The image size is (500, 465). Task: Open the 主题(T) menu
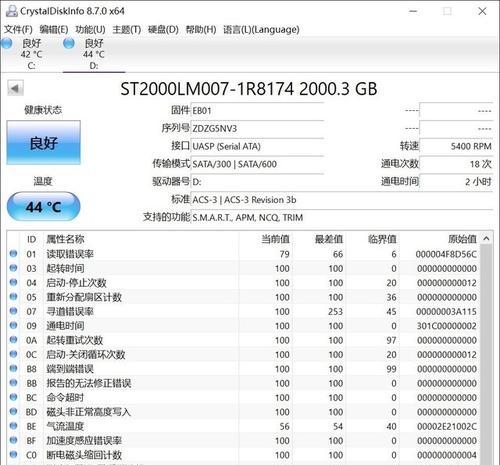127,30
